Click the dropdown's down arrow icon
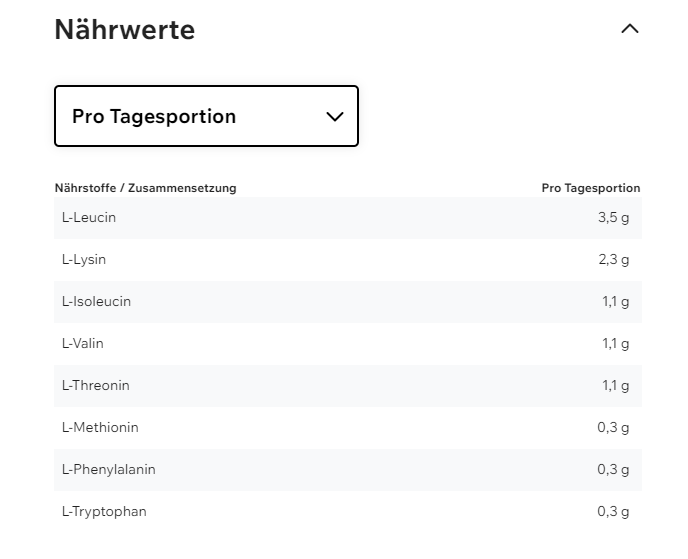 tap(335, 117)
